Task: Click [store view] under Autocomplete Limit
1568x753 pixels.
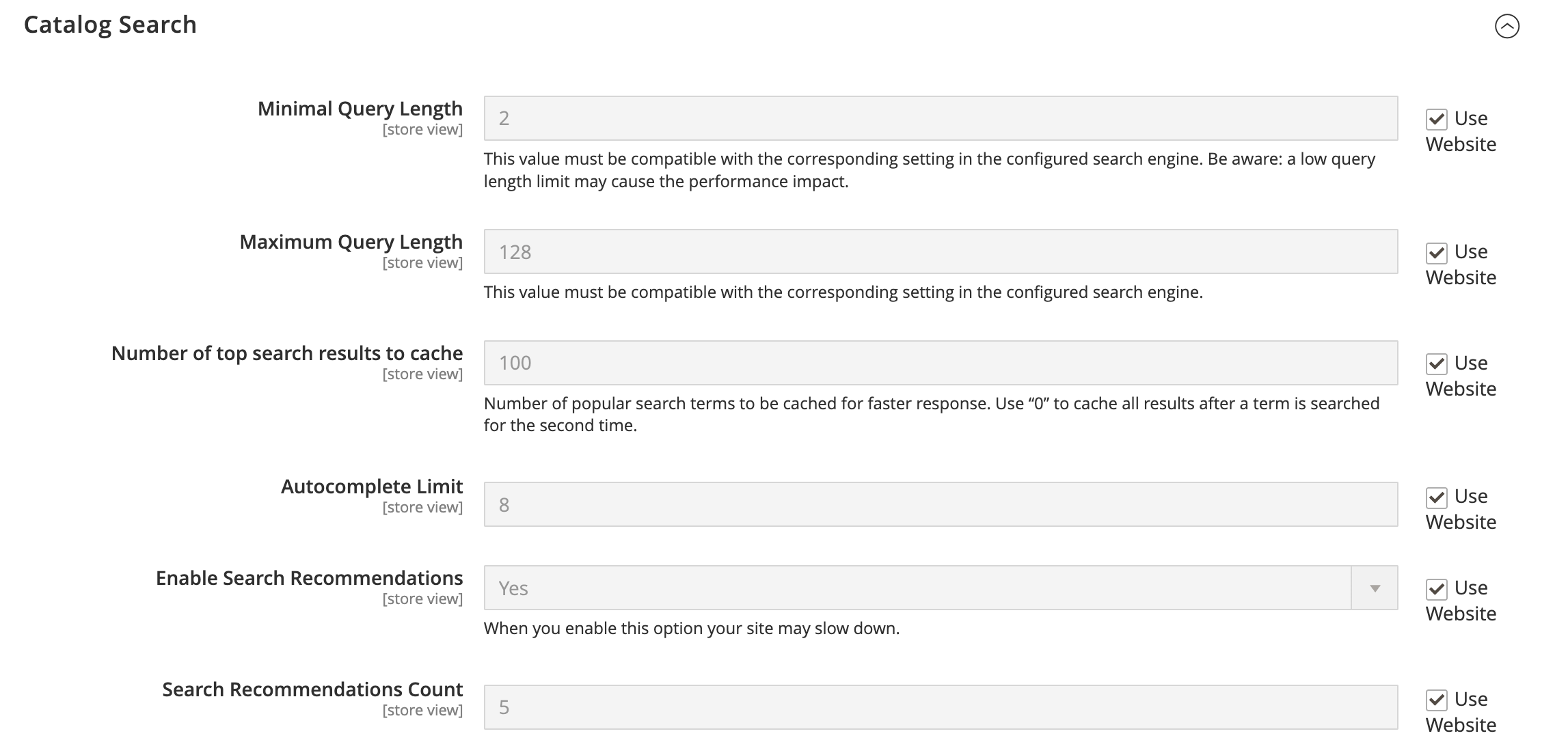Action: click(x=422, y=507)
